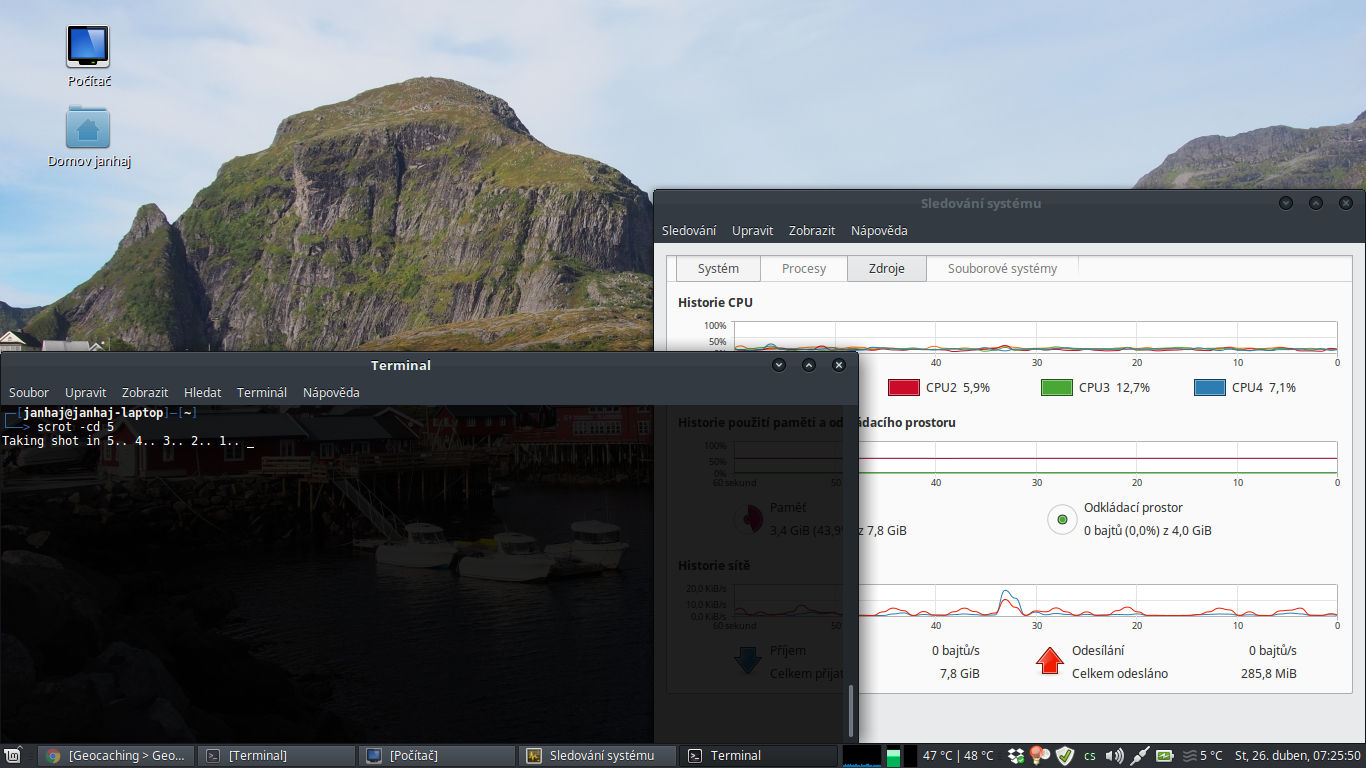1366x768 pixels.
Task: Switch to the Systém tab
Action: point(718,268)
